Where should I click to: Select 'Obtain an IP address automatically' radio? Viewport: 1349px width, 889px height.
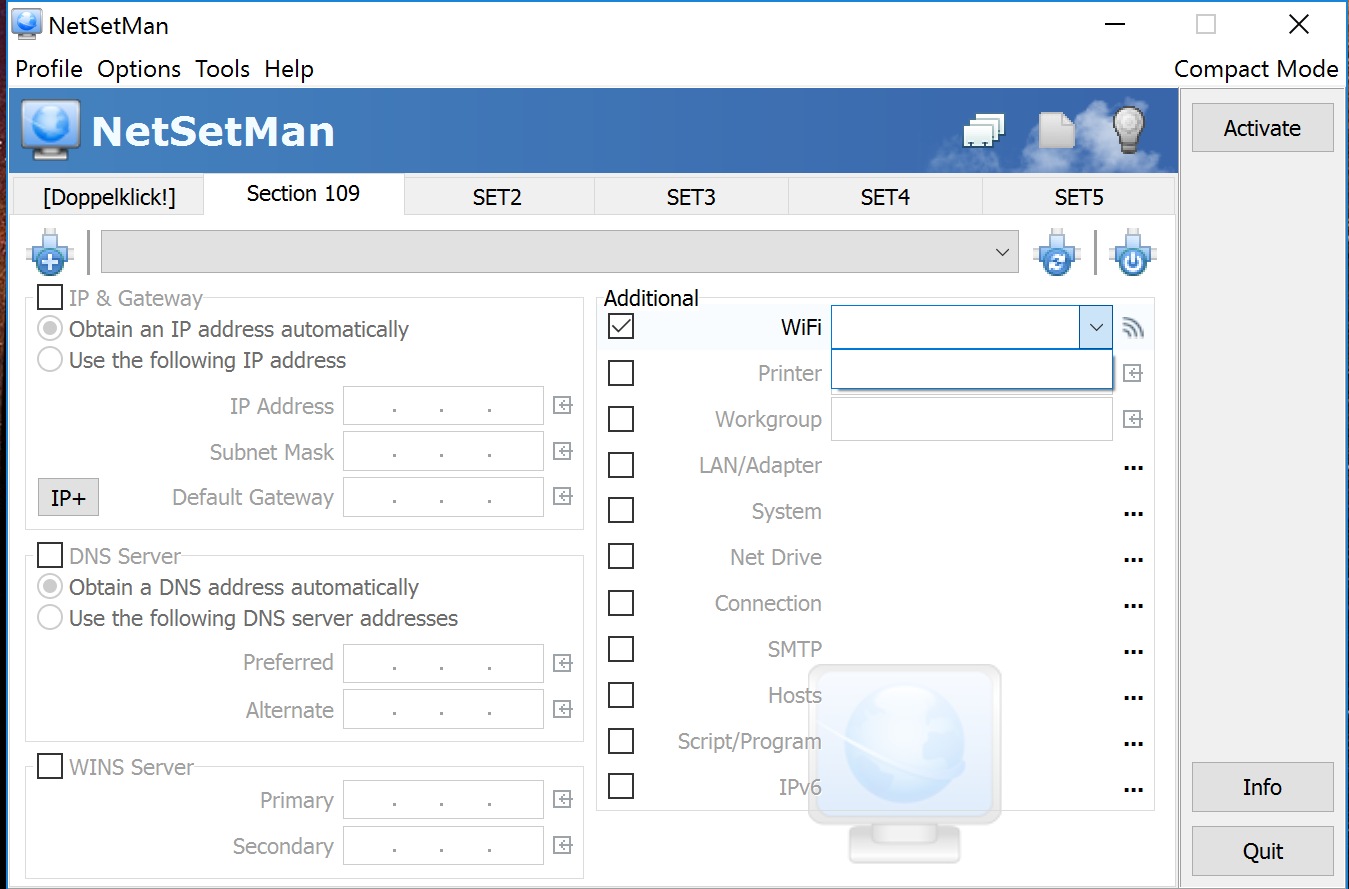[50, 329]
